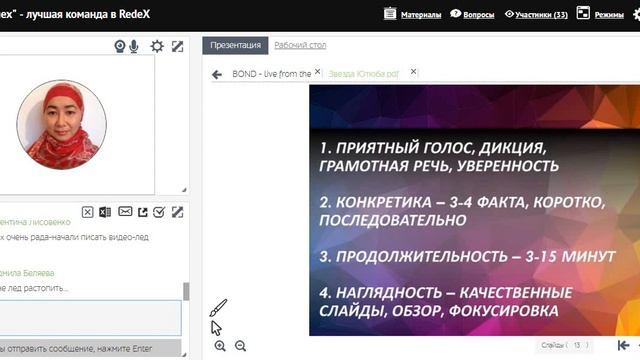
Task: Close the Звезда Ютюба.pdf tab
Action: (x=413, y=71)
